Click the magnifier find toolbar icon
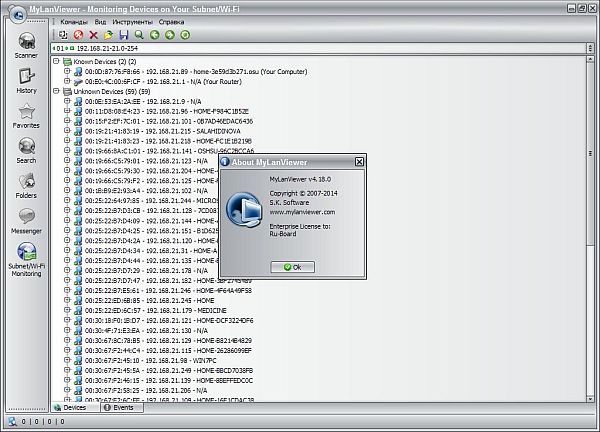600x432 pixels. (139, 34)
